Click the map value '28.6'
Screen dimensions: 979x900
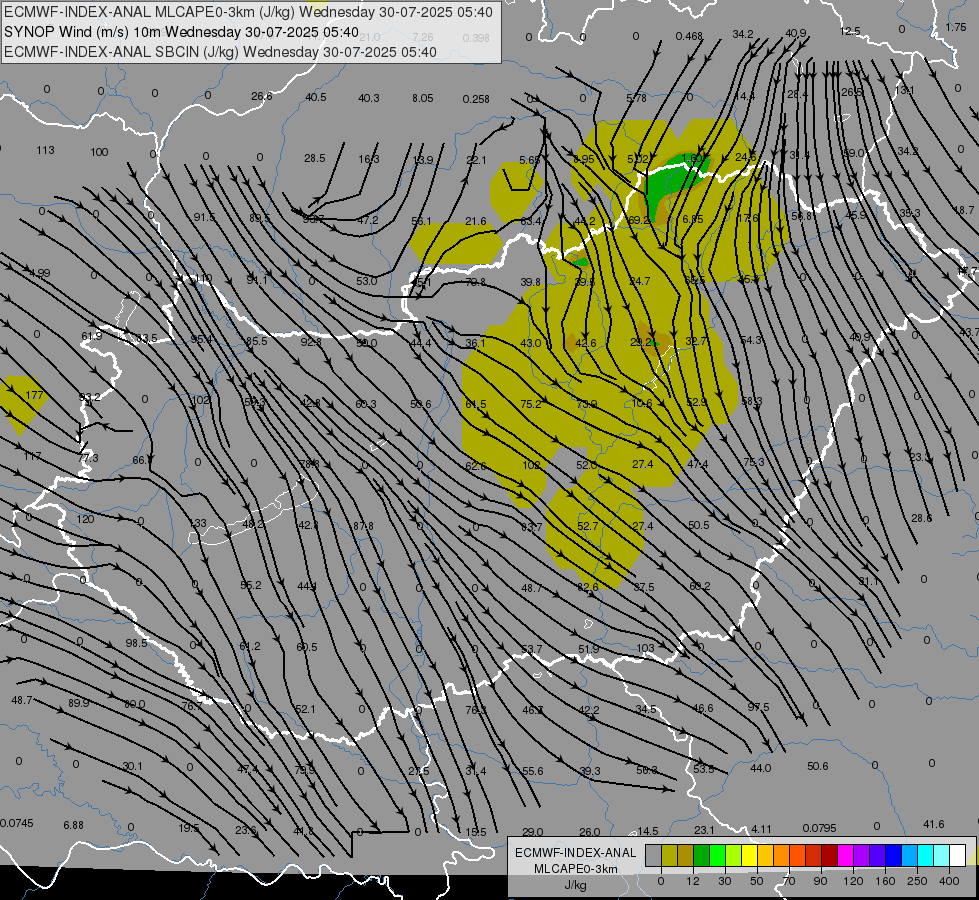(921, 518)
